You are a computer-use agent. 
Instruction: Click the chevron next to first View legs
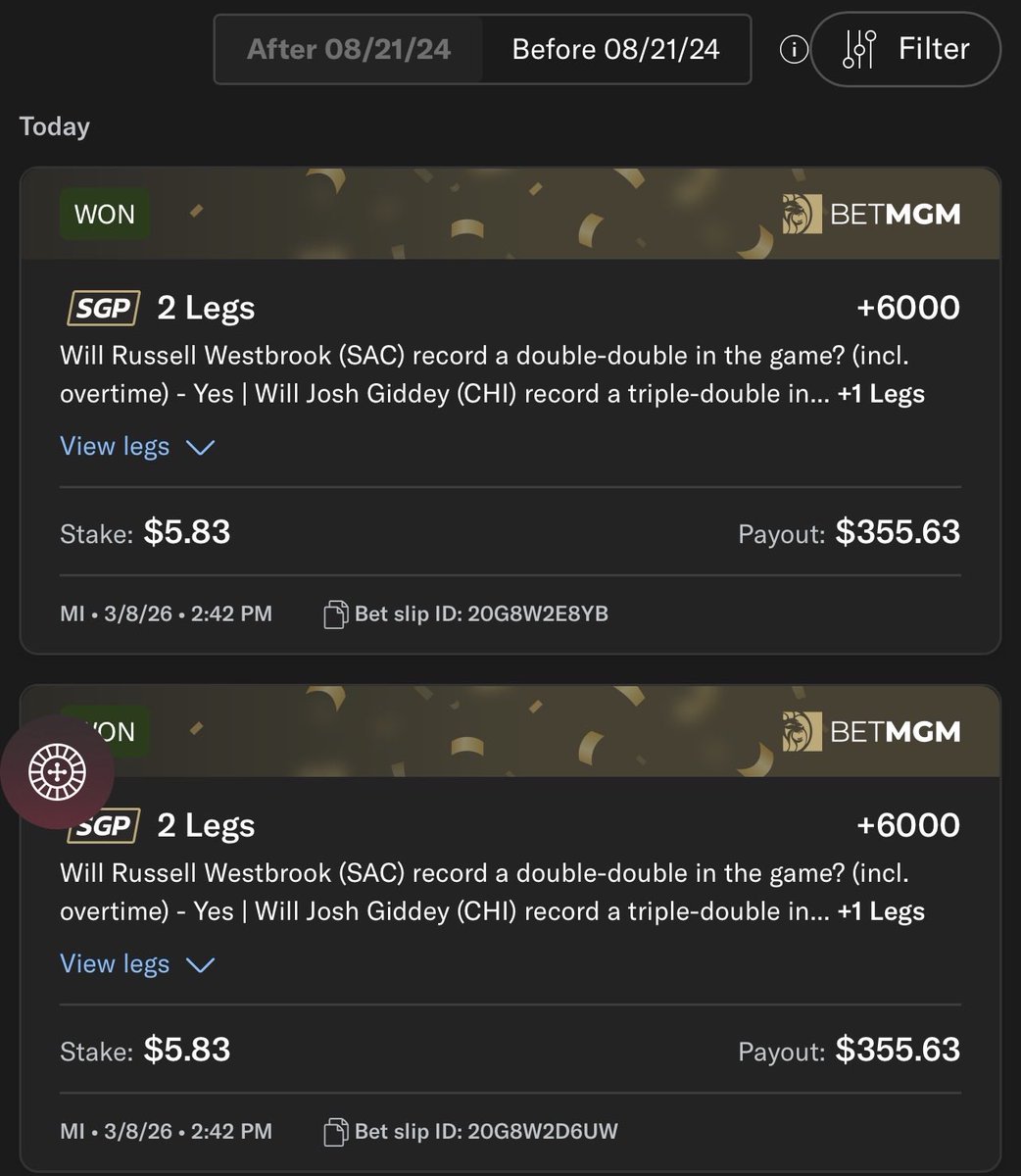[200, 448]
